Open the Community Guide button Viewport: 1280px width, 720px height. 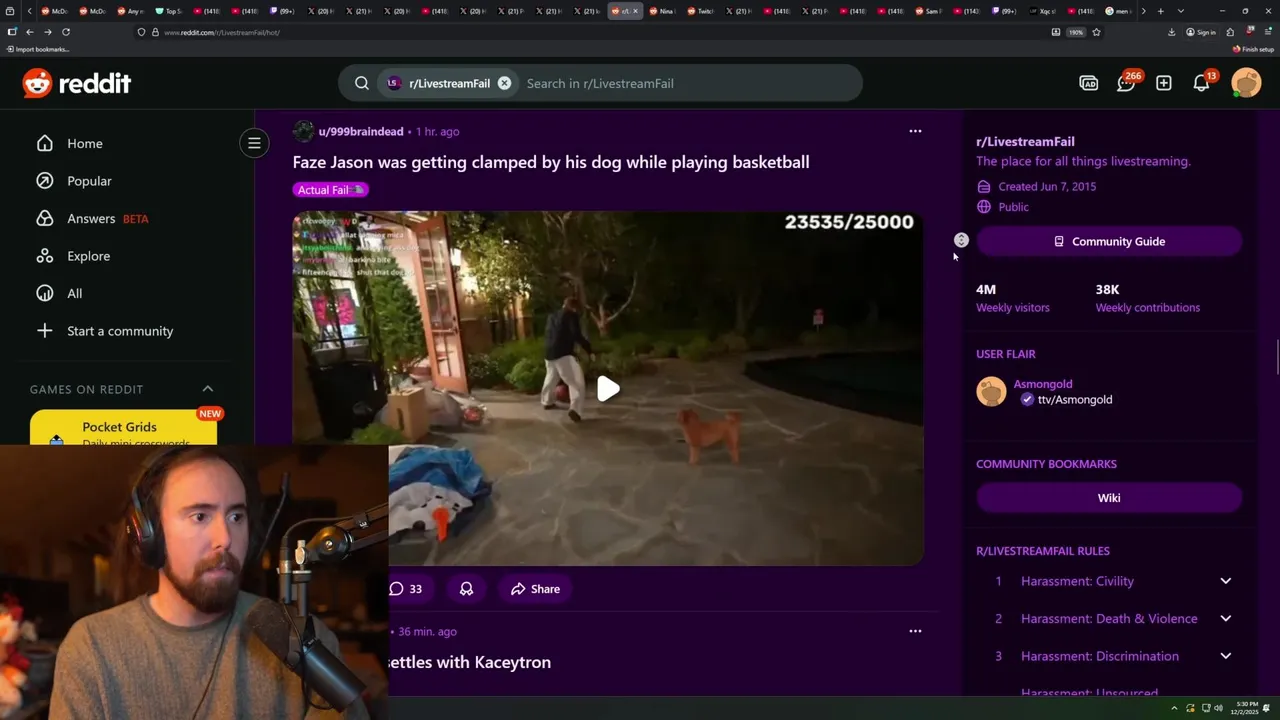[x=1109, y=241]
